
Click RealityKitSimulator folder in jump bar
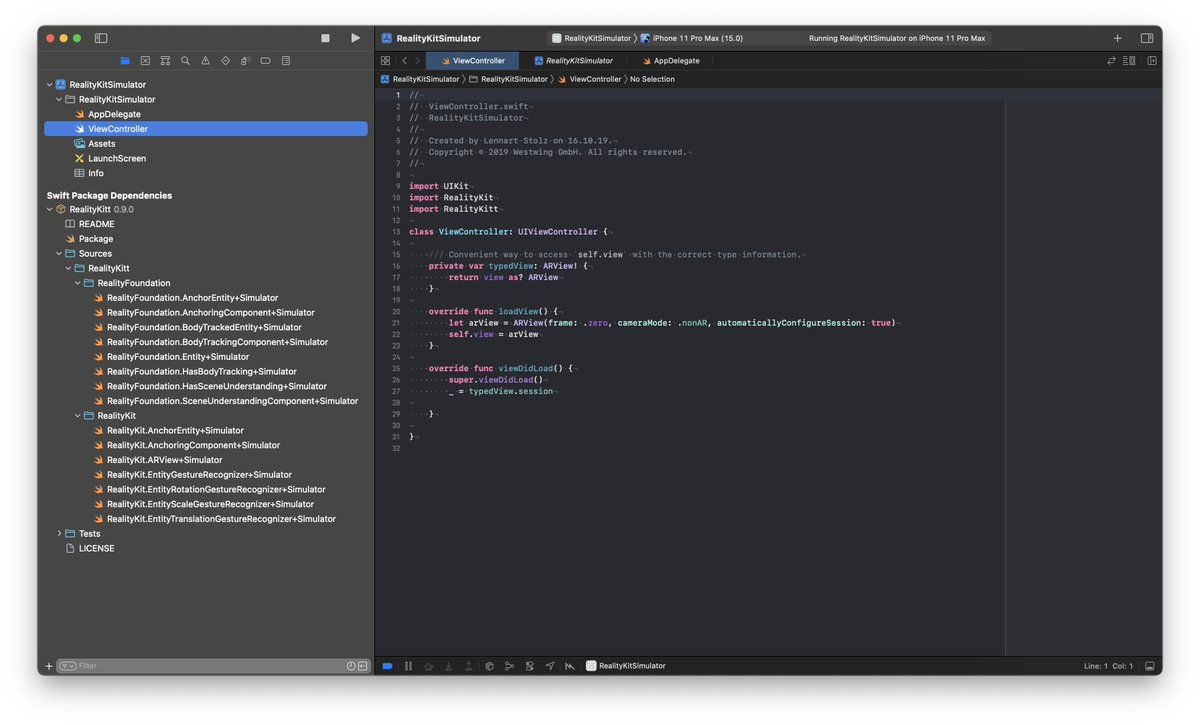[x=507, y=79]
